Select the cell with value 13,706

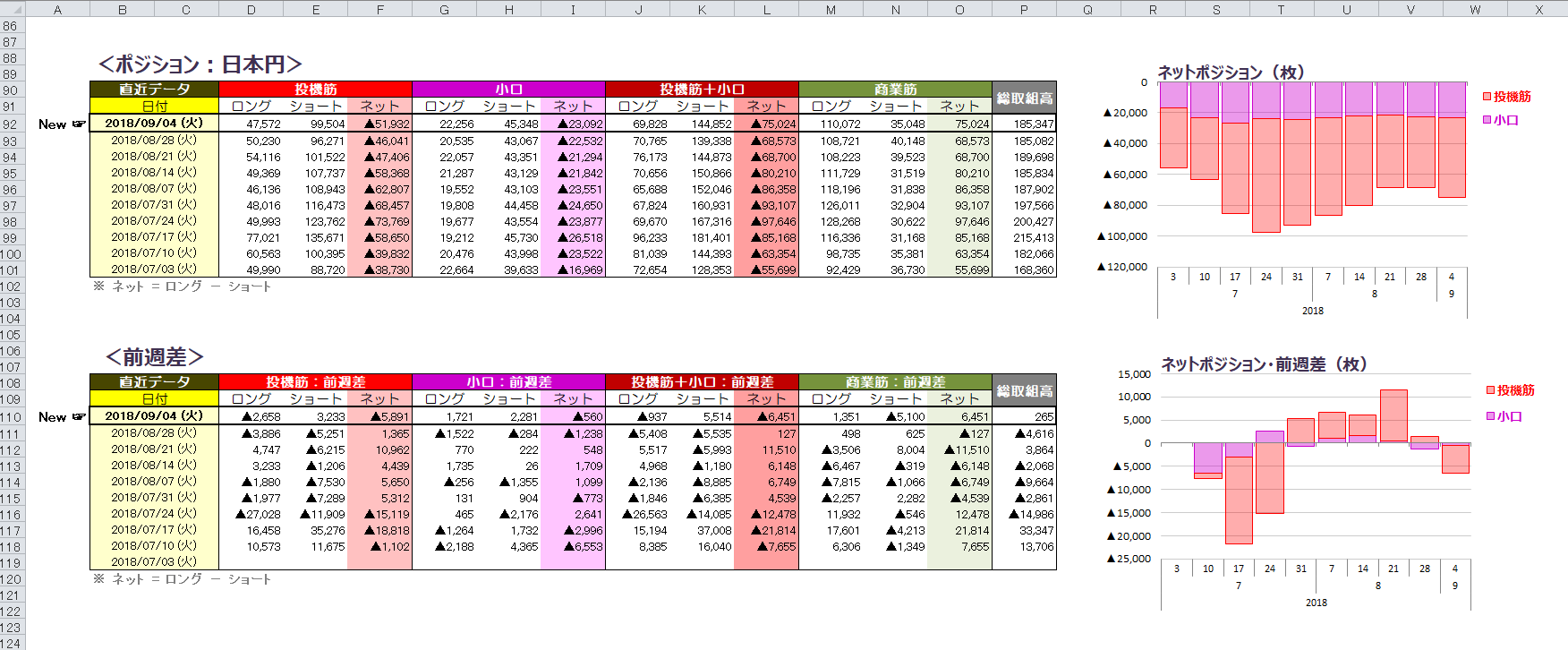(x=1024, y=546)
